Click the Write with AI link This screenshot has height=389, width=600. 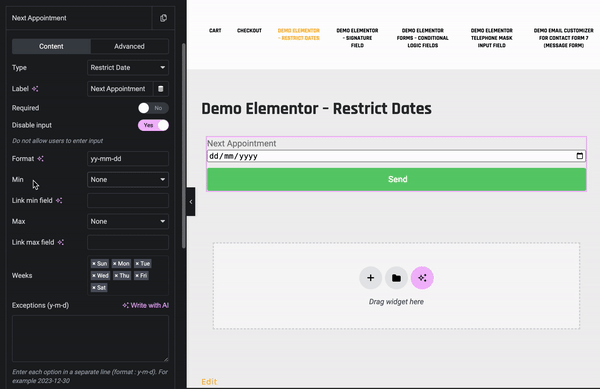click(145, 305)
